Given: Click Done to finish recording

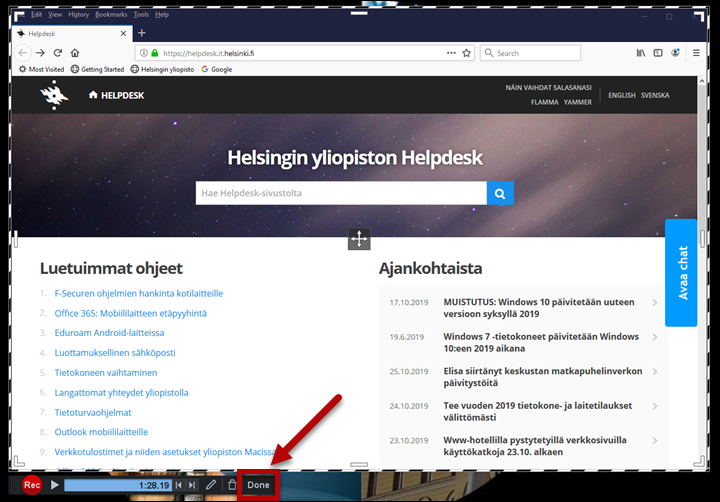Looking at the screenshot, I should pyautogui.click(x=258, y=485).
